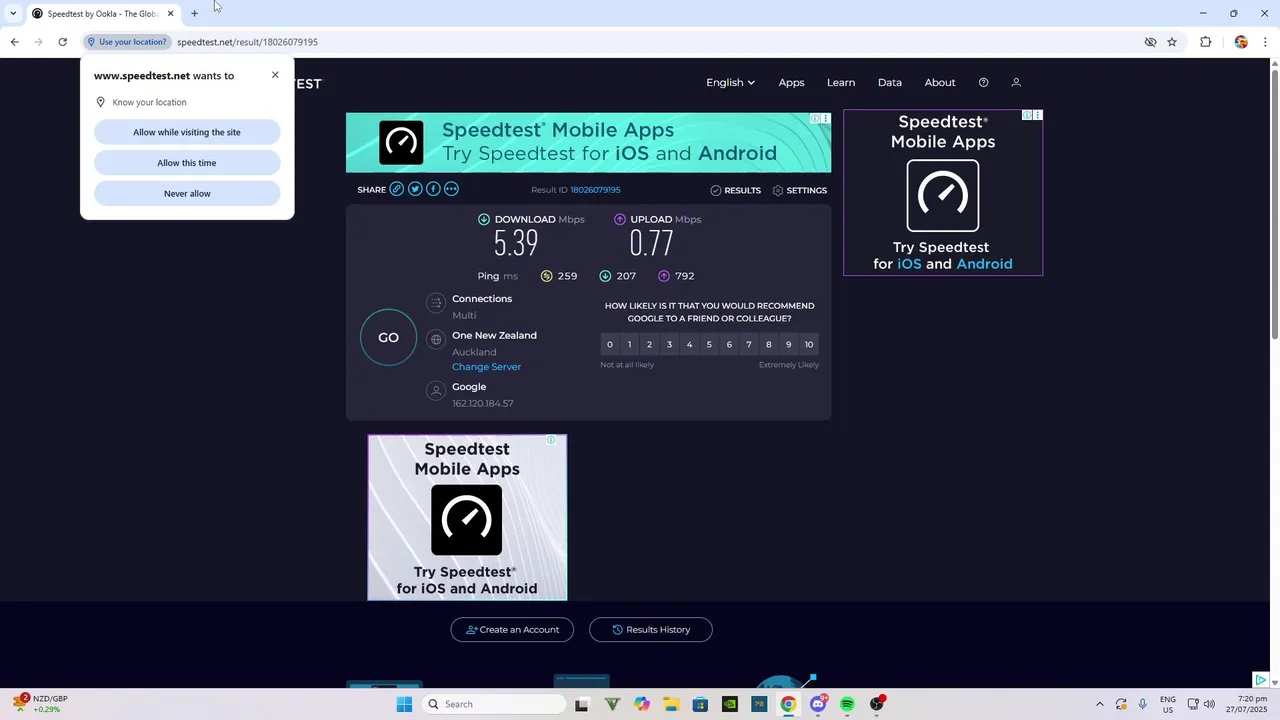Open the Windows Start menu
The image size is (1280, 720).
click(x=404, y=704)
